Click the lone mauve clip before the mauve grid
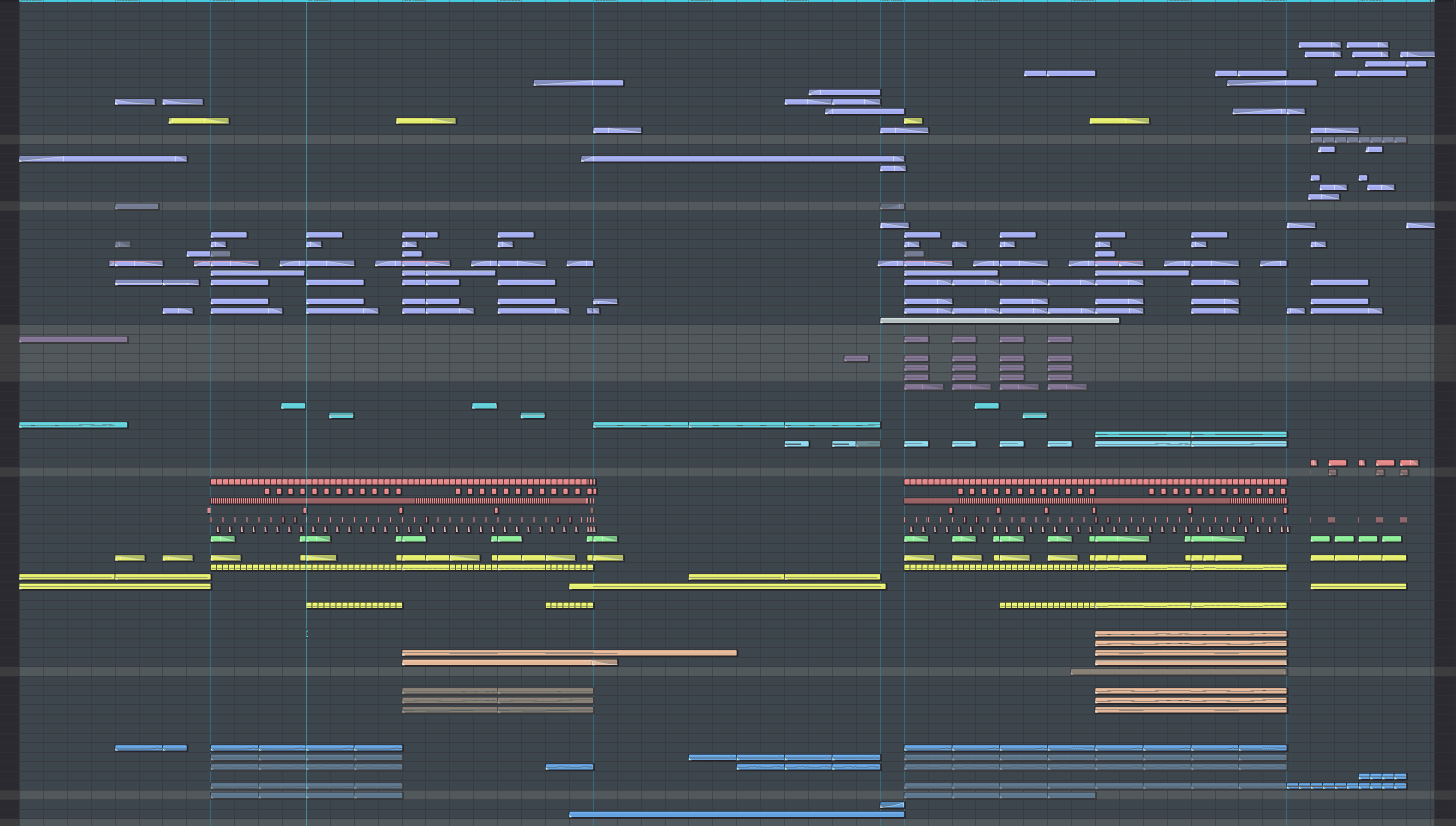 pos(856,358)
